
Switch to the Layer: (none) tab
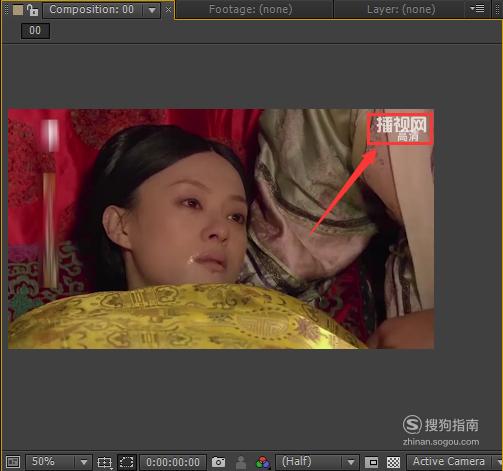(x=401, y=9)
